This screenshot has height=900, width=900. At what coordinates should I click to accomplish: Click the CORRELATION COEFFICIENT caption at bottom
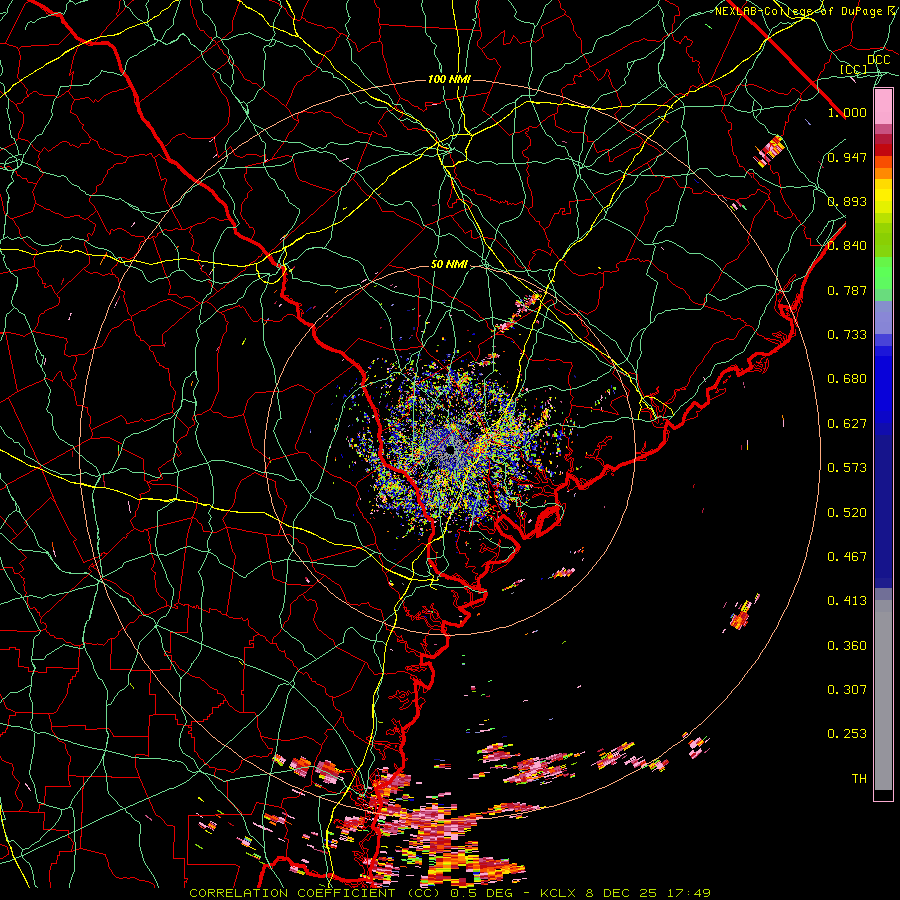tap(450, 893)
